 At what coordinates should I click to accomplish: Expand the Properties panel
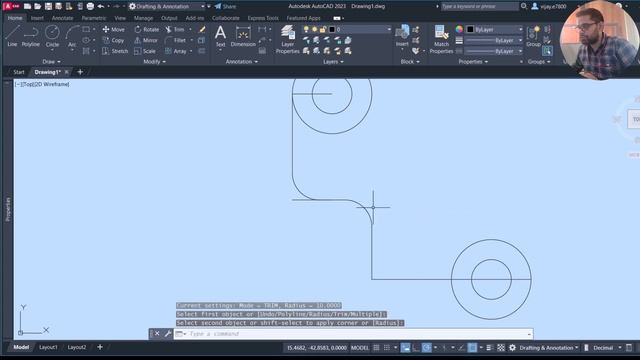[473, 62]
